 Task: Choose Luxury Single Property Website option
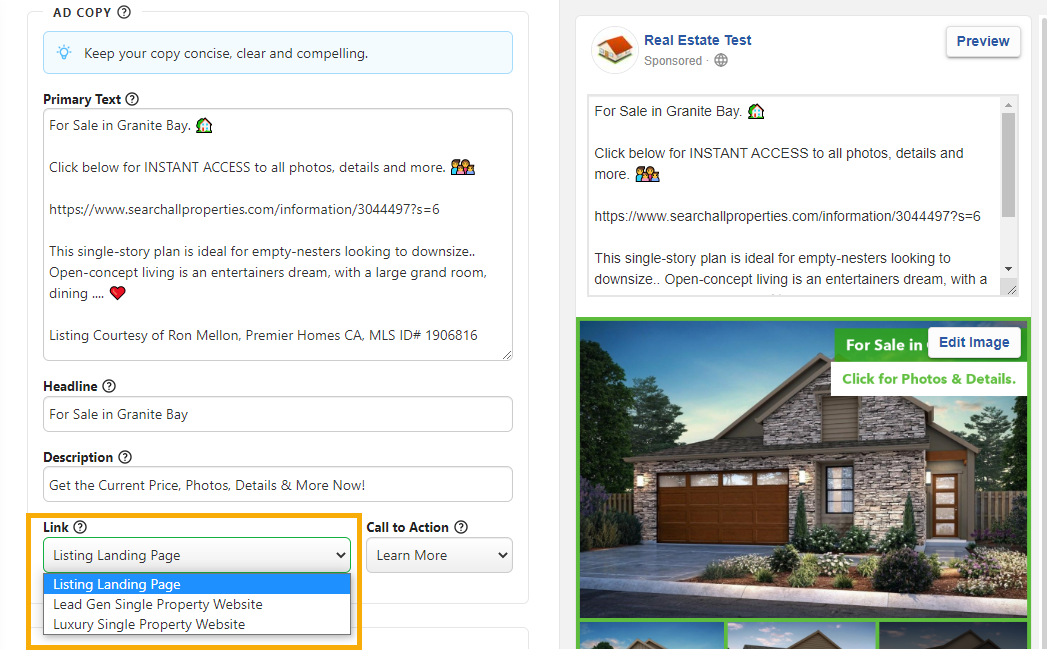coord(149,624)
